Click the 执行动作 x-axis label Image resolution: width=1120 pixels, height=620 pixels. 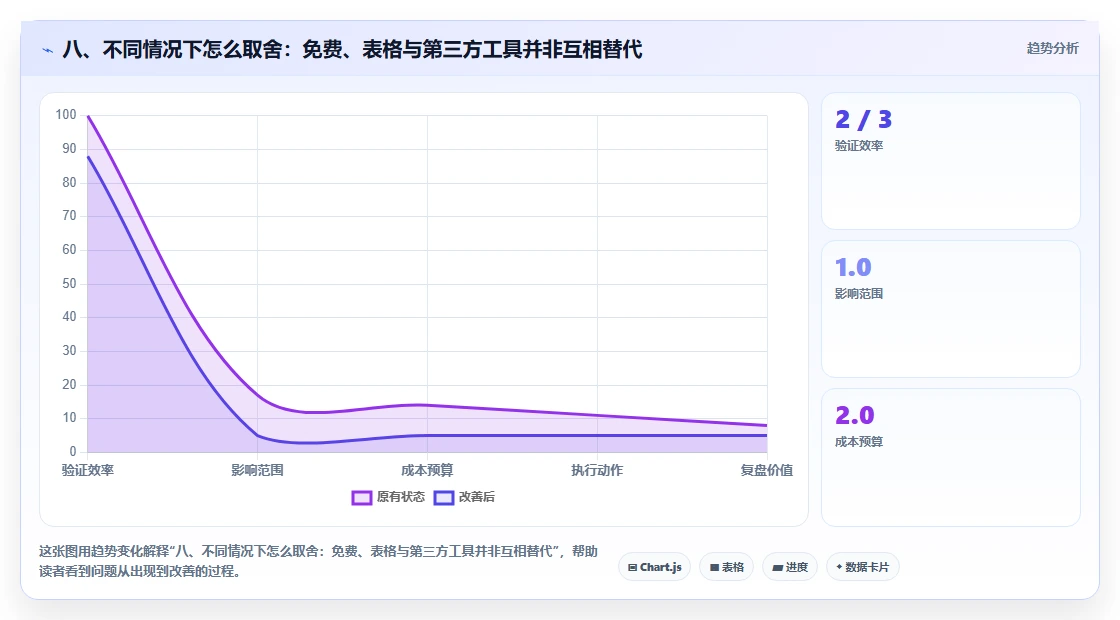(x=597, y=470)
